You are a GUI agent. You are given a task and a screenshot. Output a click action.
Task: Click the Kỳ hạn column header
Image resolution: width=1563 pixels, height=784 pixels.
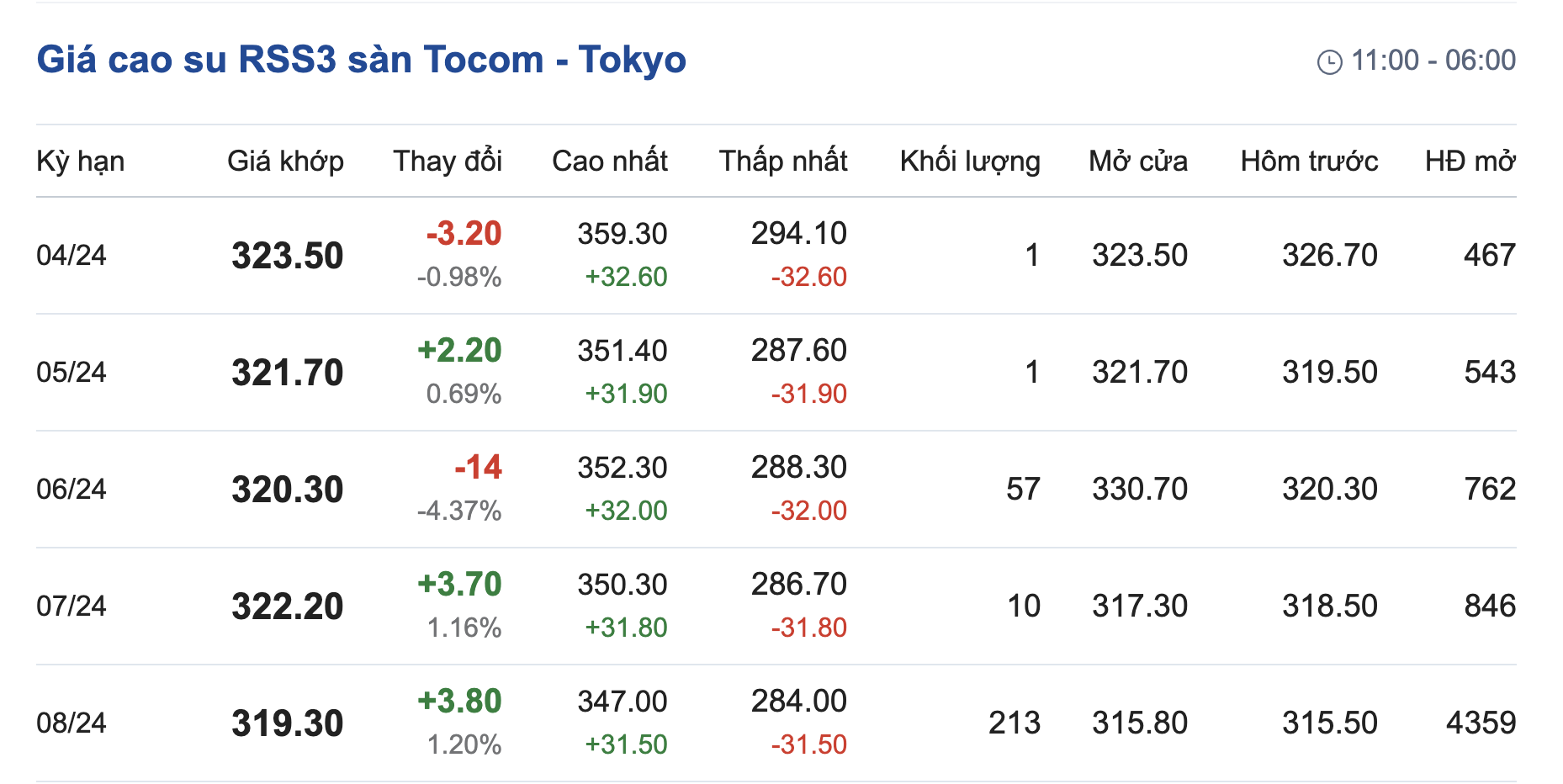point(80,161)
